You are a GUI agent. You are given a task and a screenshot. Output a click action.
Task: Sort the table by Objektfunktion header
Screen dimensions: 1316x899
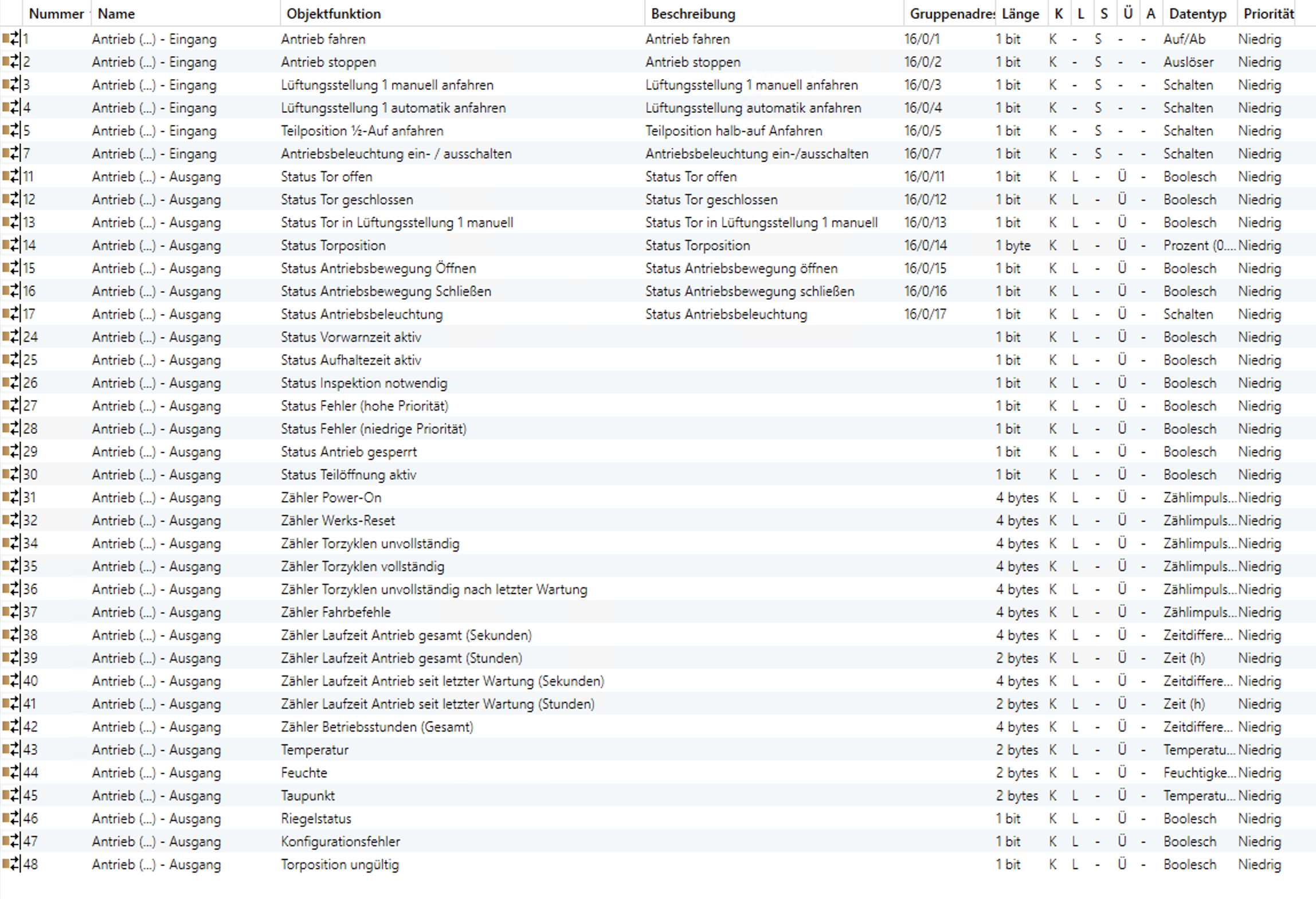[x=334, y=14]
